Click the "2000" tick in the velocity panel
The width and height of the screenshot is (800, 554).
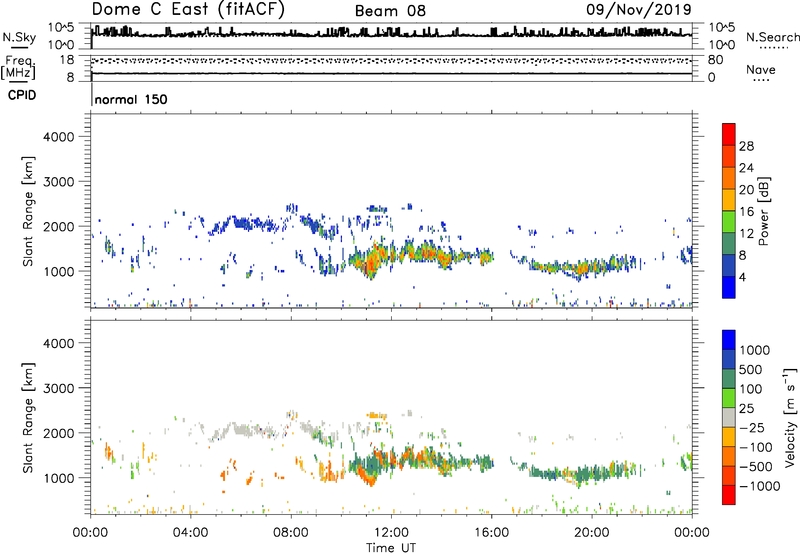point(58,433)
